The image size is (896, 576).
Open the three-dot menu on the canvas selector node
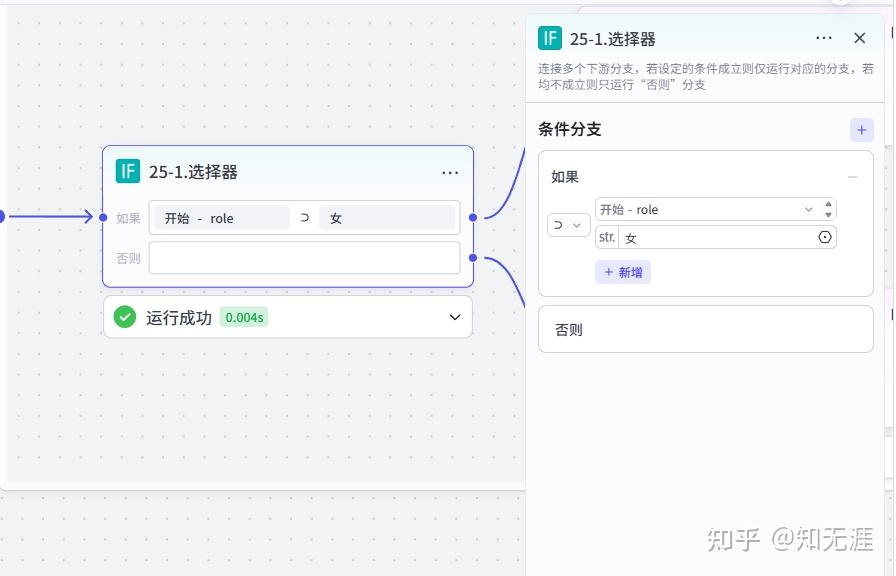click(450, 173)
